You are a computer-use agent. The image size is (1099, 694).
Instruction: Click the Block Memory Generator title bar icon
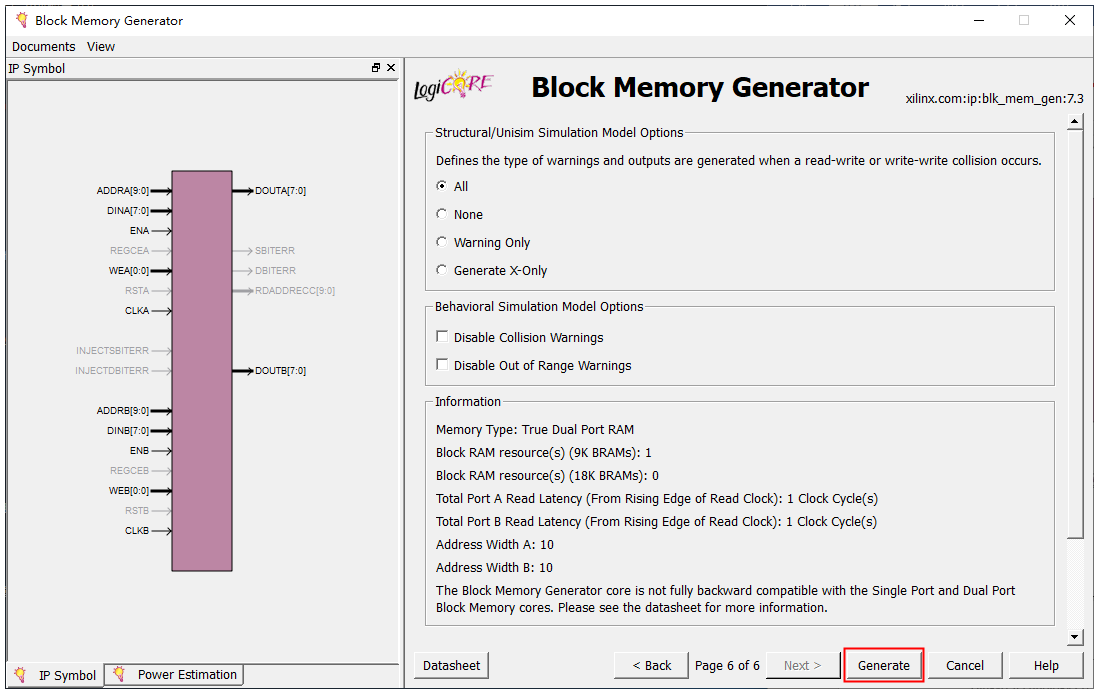click(x=21, y=20)
